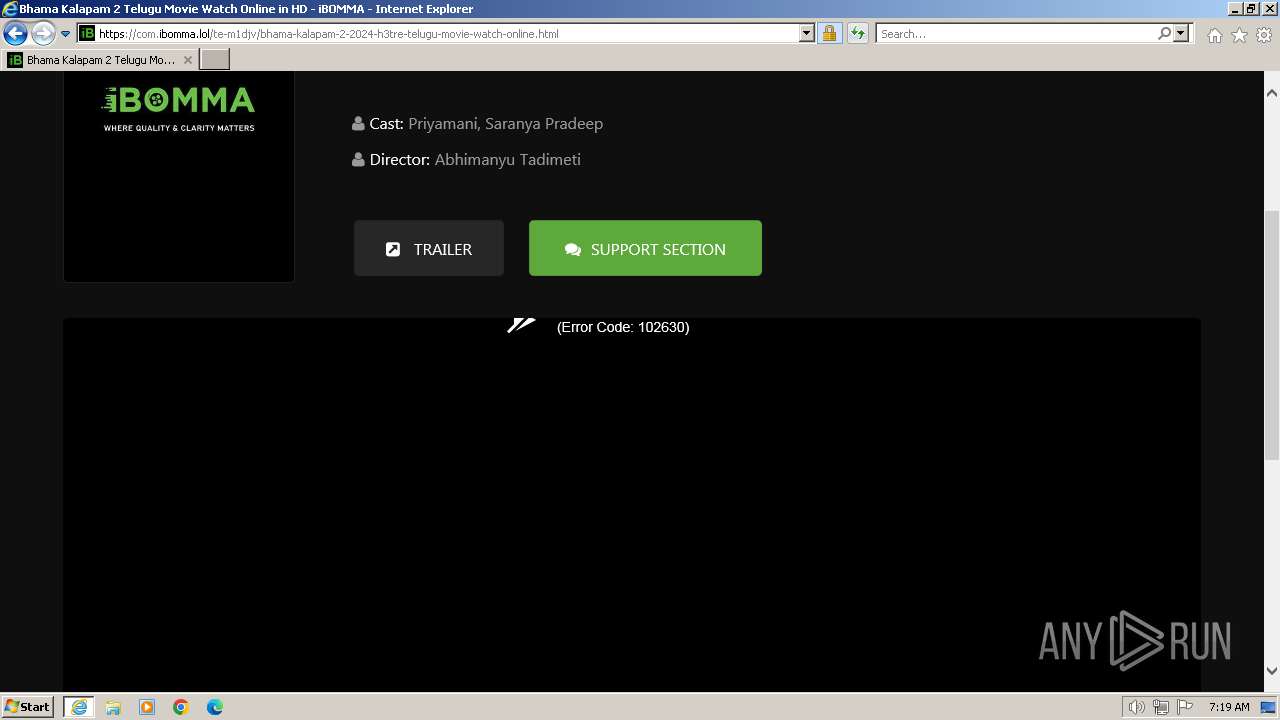The image size is (1280, 720).
Task: Click the page scrollbar up arrow
Action: pyautogui.click(x=1272, y=93)
